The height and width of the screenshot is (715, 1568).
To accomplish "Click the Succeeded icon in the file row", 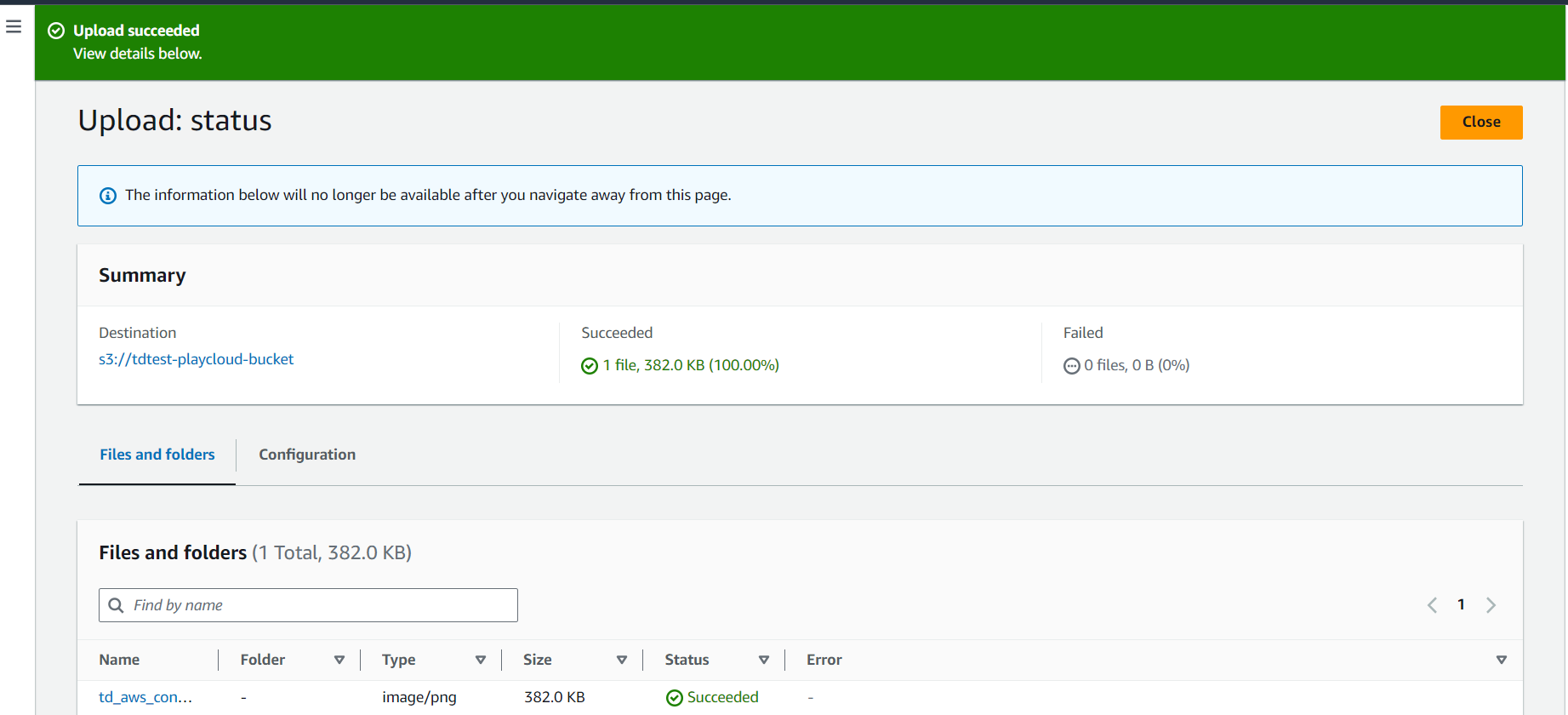I will tap(675, 698).
